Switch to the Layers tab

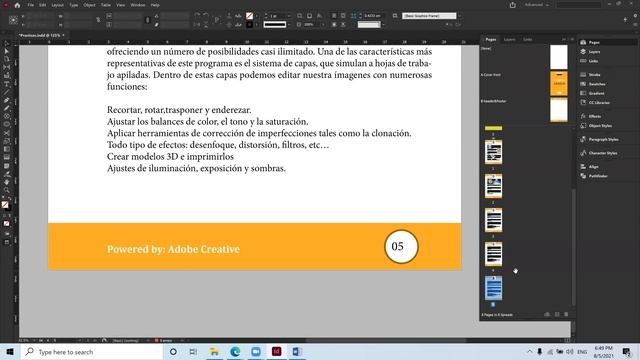[x=509, y=39]
